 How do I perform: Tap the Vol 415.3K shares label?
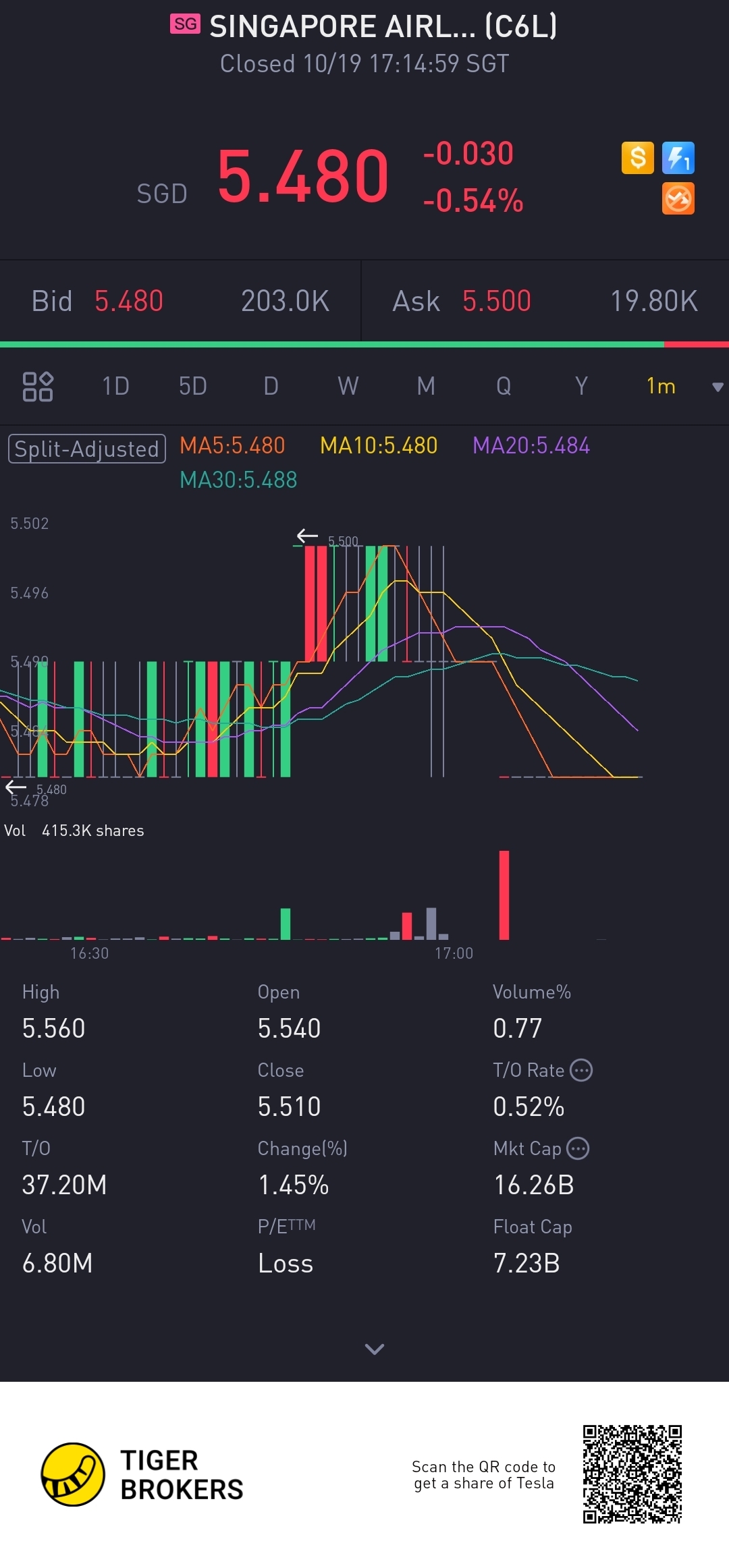pyautogui.click(x=74, y=831)
